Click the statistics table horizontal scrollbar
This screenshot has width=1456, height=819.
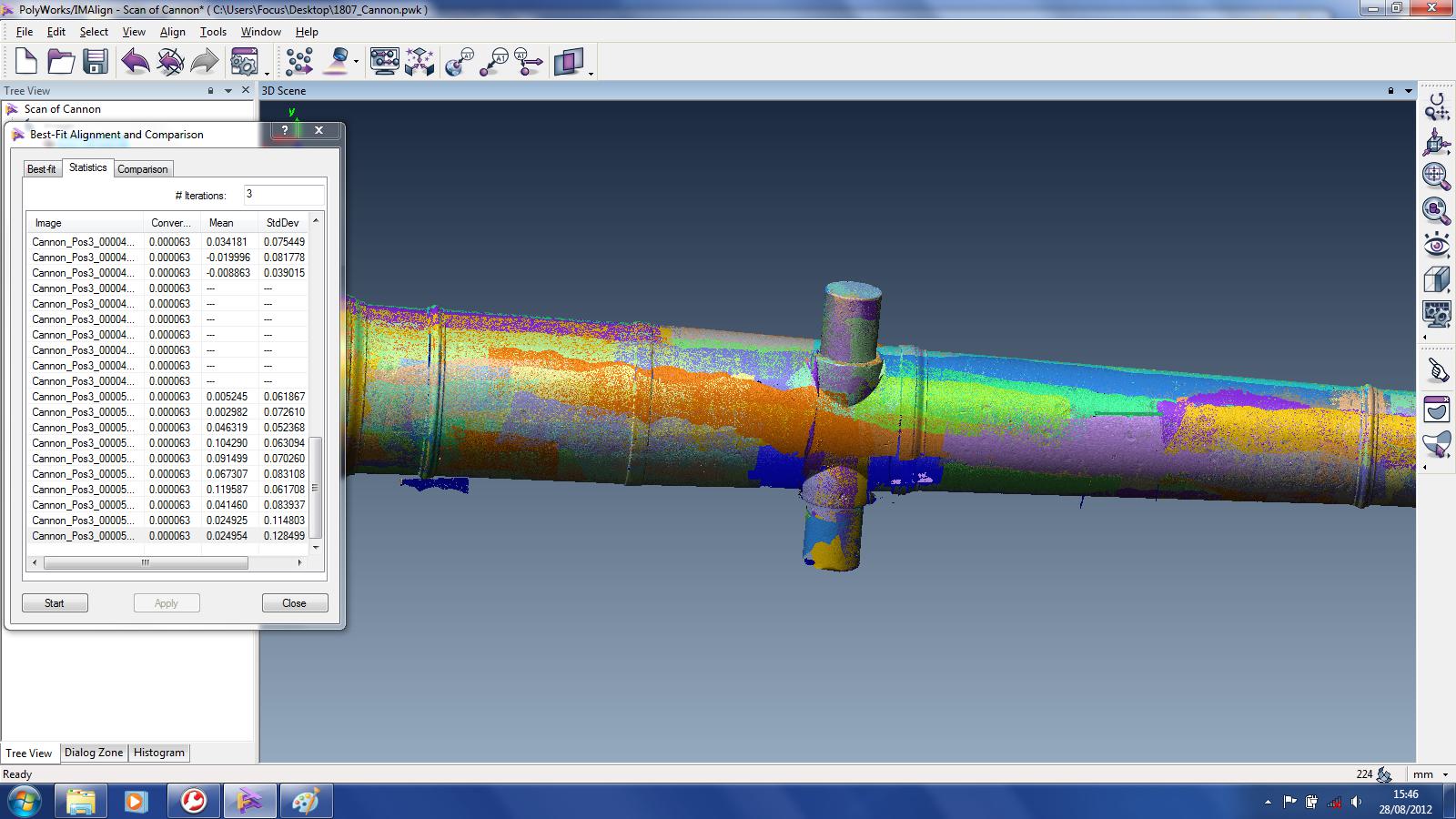tap(146, 563)
